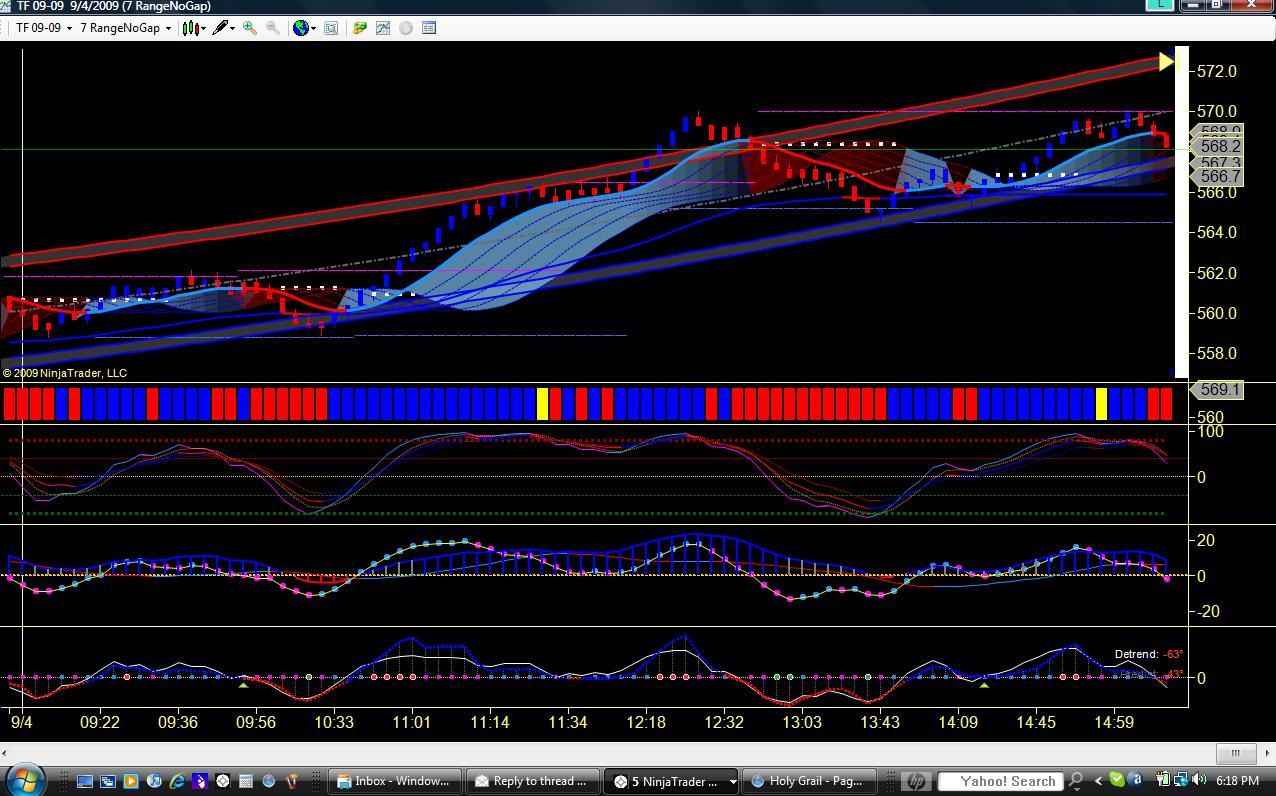Click the purple pen quick launch icon
This screenshot has height=796, width=1276.
(199, 781)
